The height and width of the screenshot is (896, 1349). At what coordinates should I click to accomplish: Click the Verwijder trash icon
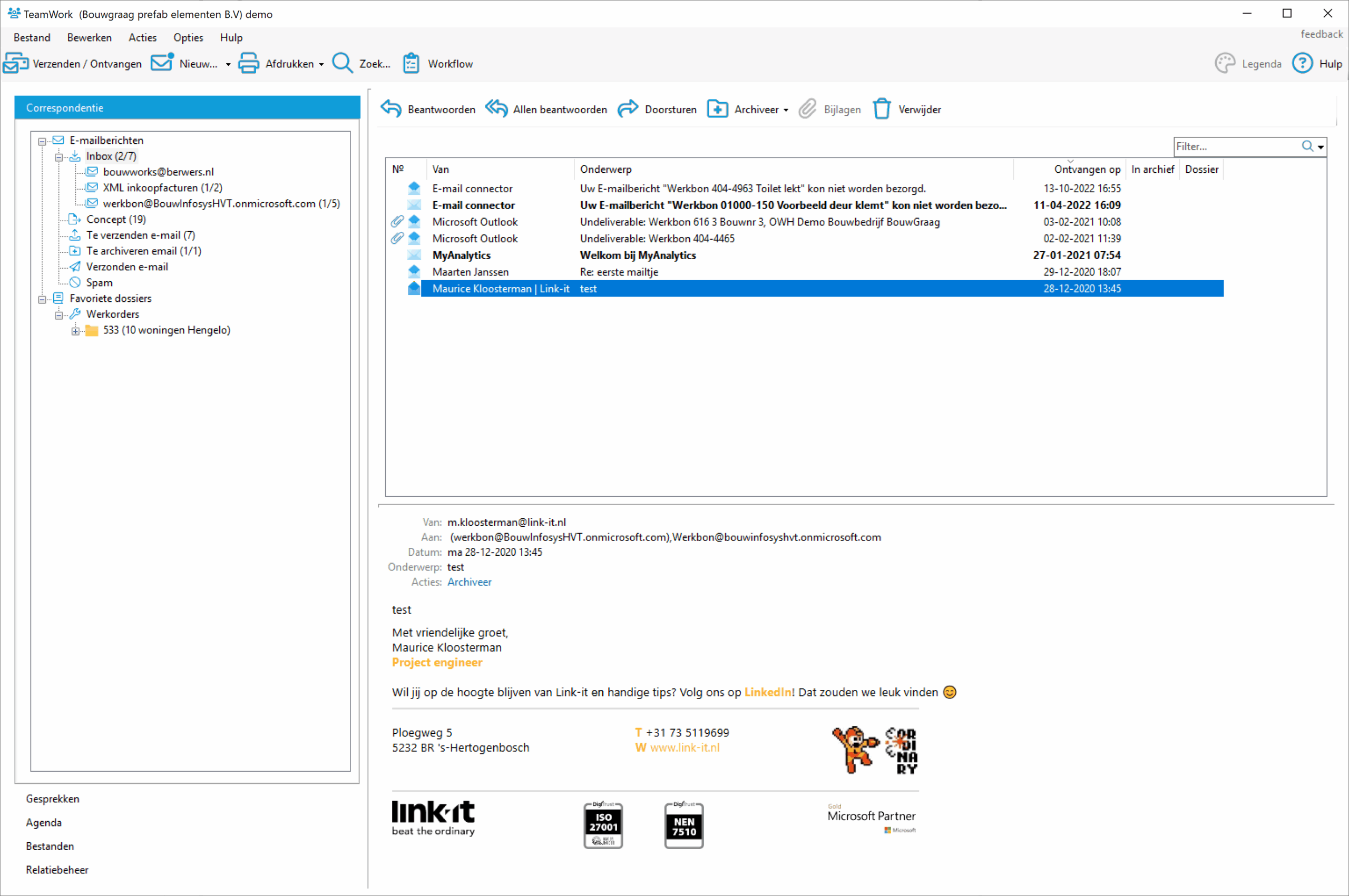pyautogui.click(x=882, y=109)
